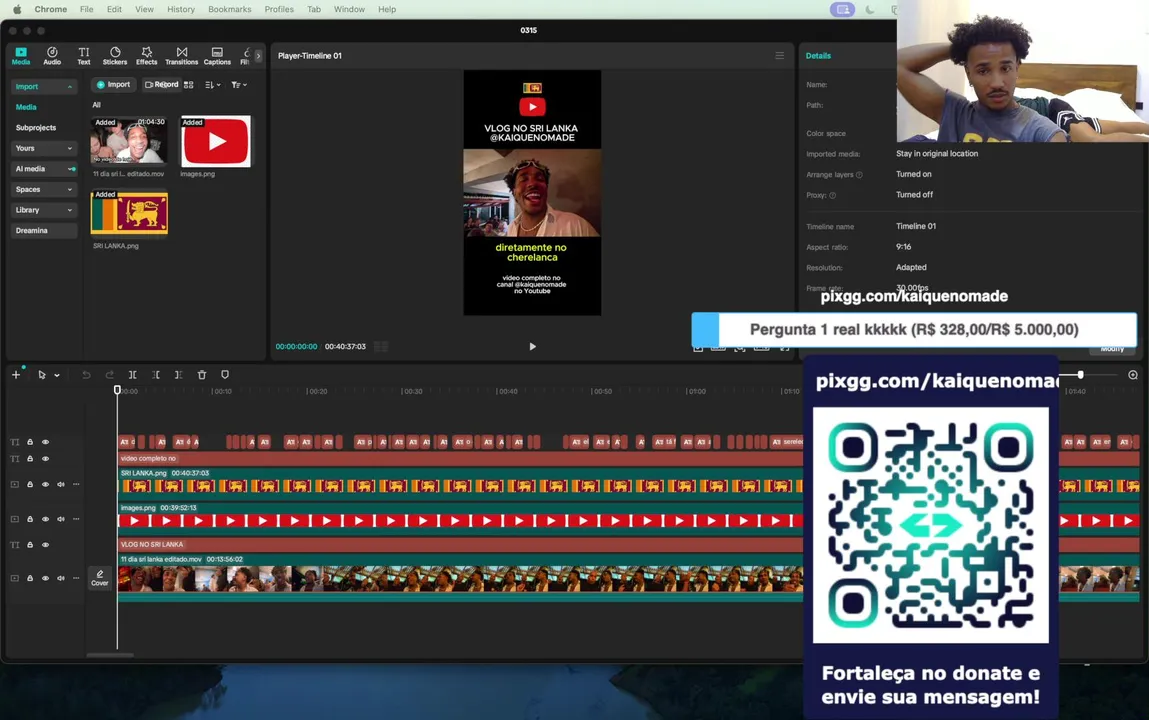Lock the SRI LANKA.png track
Viewport: 1149px width, 720px height.
30,484
